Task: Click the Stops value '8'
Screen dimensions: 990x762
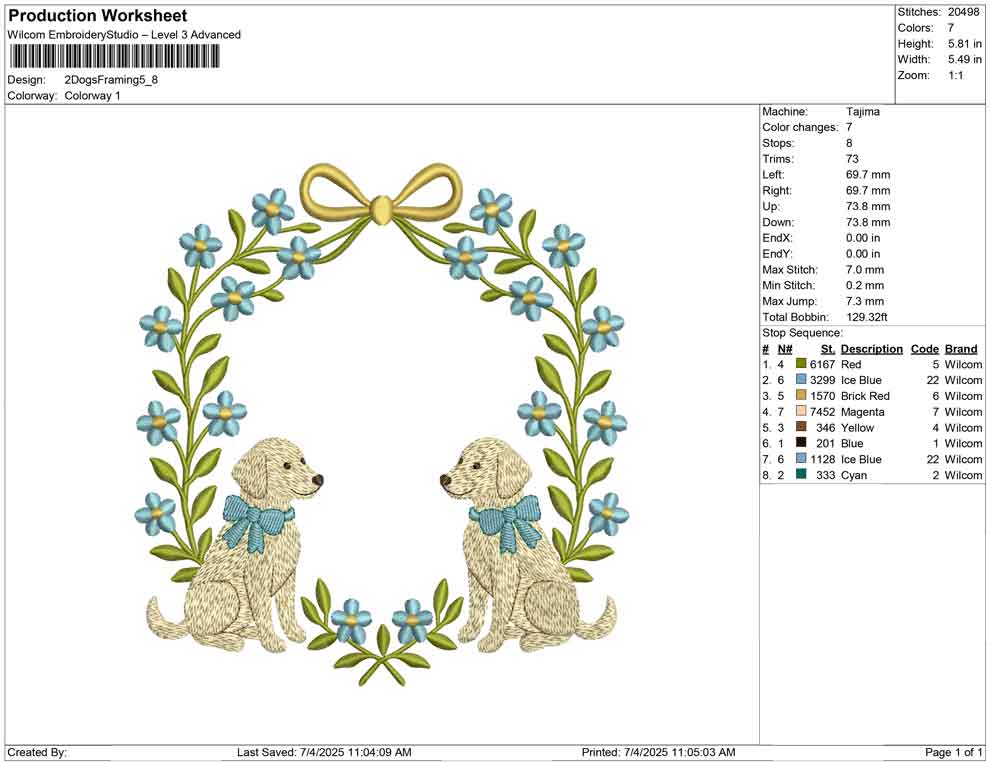Action: 849,143
